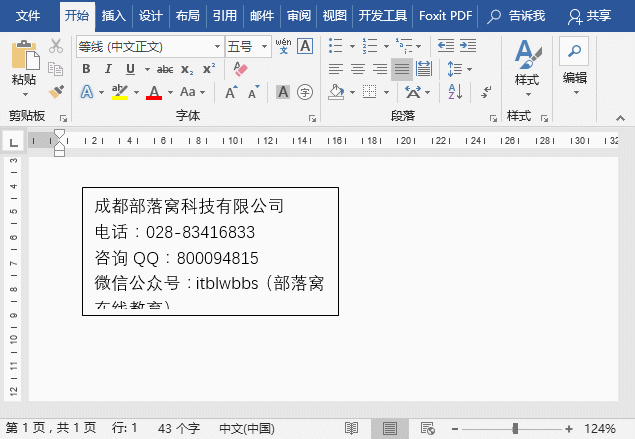Switch to the 审阅 tab
Screen dimensions: 635x439
(x=298, y=16)
